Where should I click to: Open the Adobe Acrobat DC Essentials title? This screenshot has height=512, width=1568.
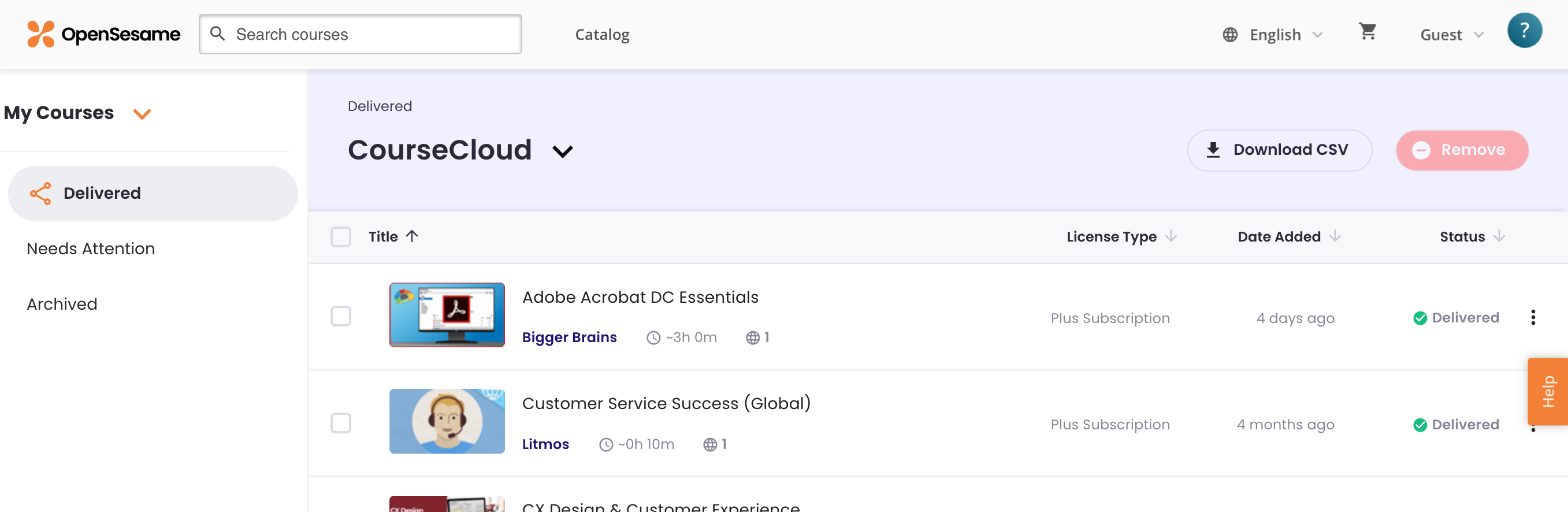(640, 297)
